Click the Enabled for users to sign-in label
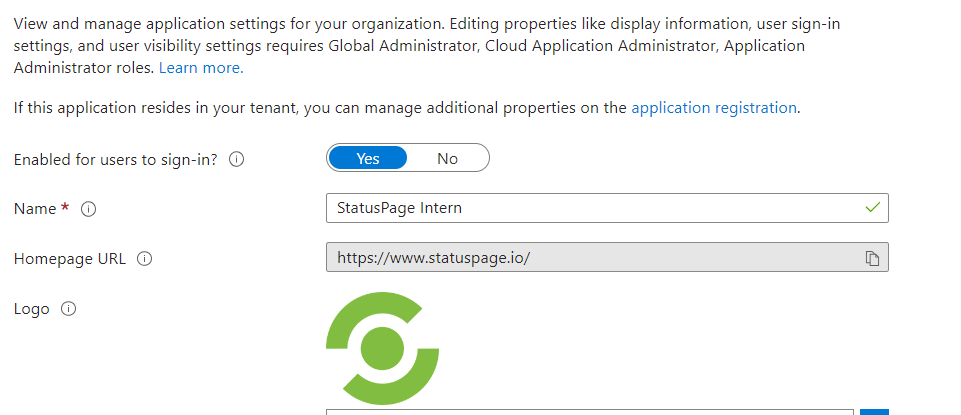The width and height of the screenshot is (961, 415). pos(116,159)
